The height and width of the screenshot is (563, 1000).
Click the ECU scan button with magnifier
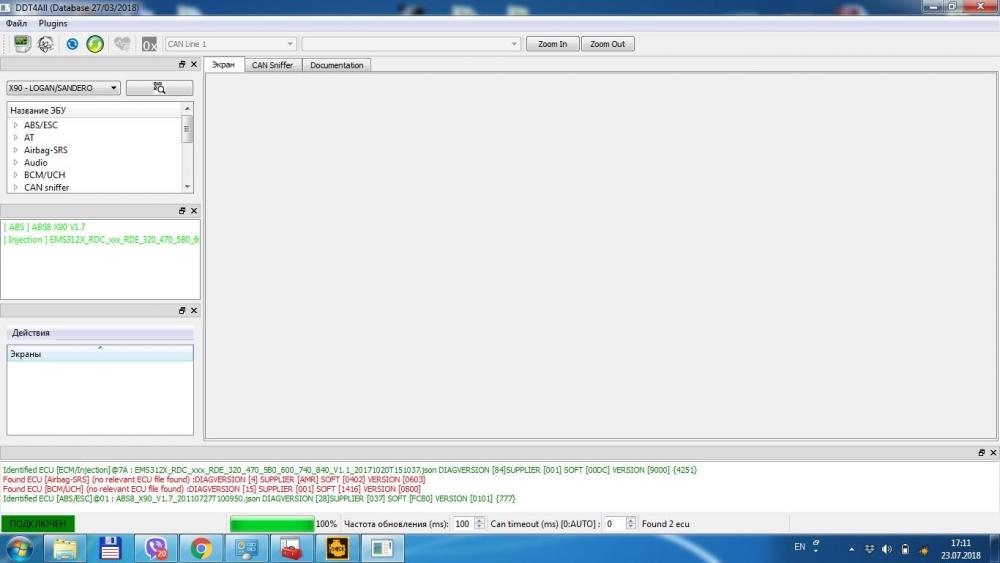click(159, 88)
